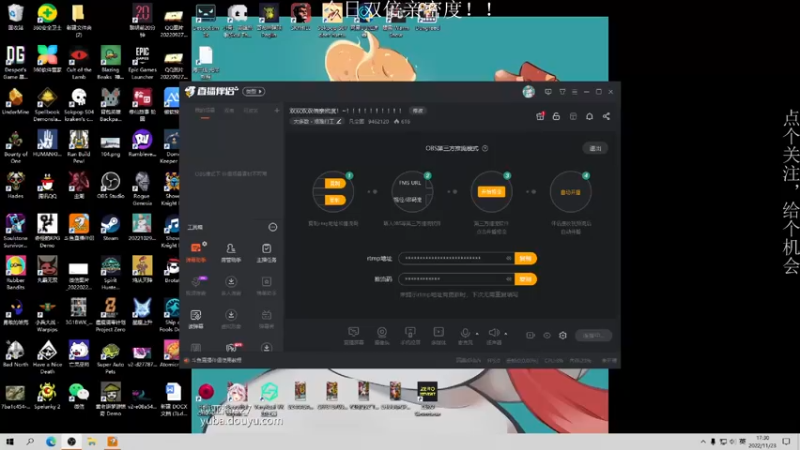Viewport: 800px width, 450px height.
Task: Edit the stream category tag with pencil
Action: 317,121
